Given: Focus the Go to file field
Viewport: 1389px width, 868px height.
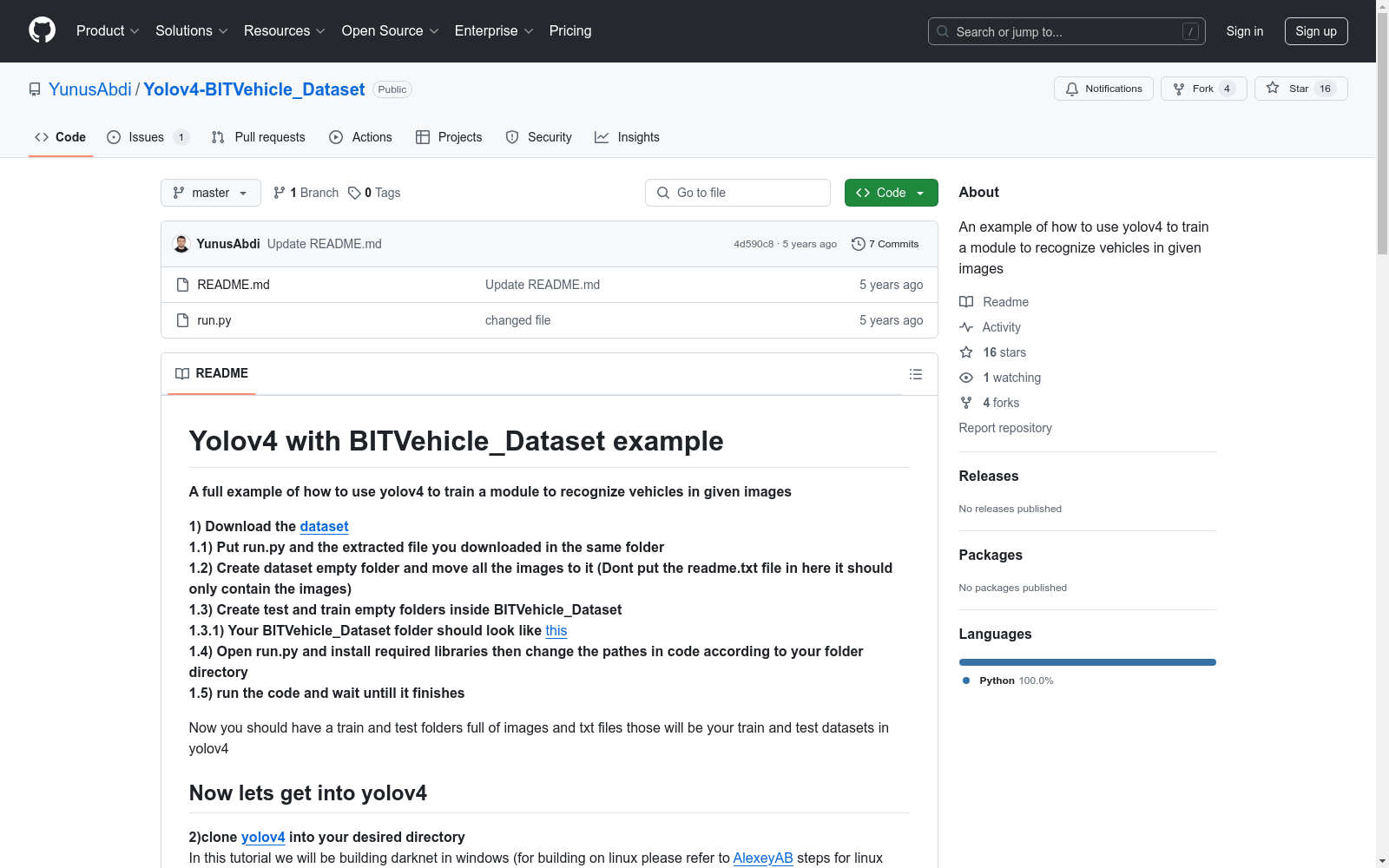Looking at the screenshot, I should [x=738, y=193].
